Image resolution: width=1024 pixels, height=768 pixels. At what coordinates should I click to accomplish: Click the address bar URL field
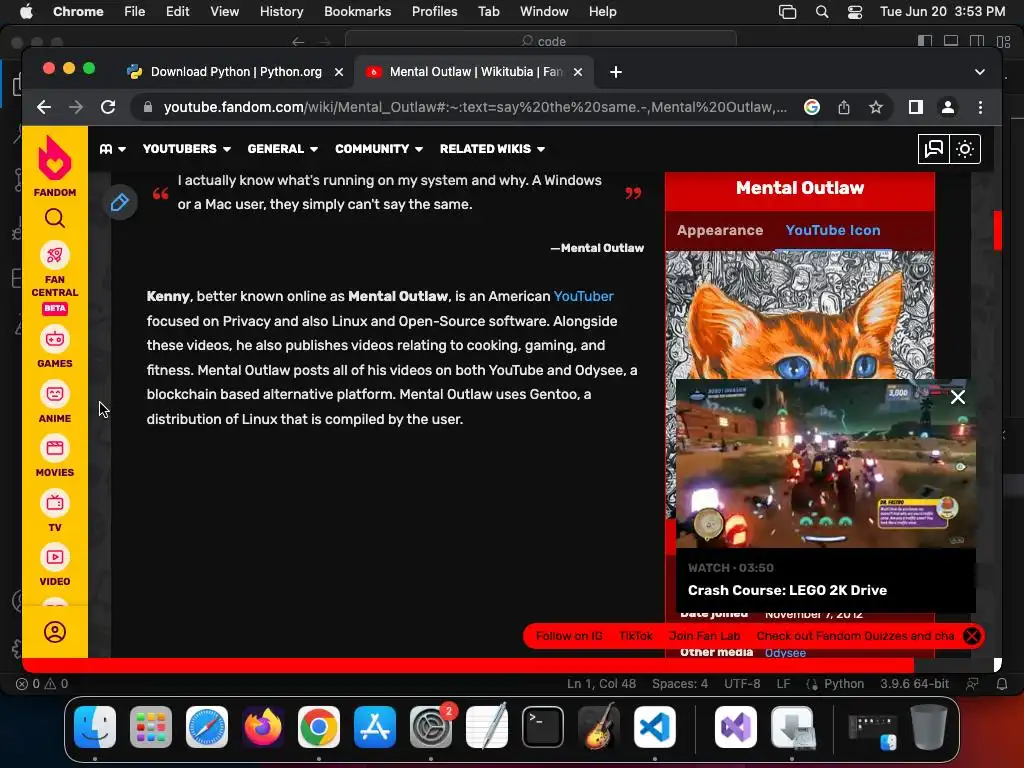[x=475, y=107]
